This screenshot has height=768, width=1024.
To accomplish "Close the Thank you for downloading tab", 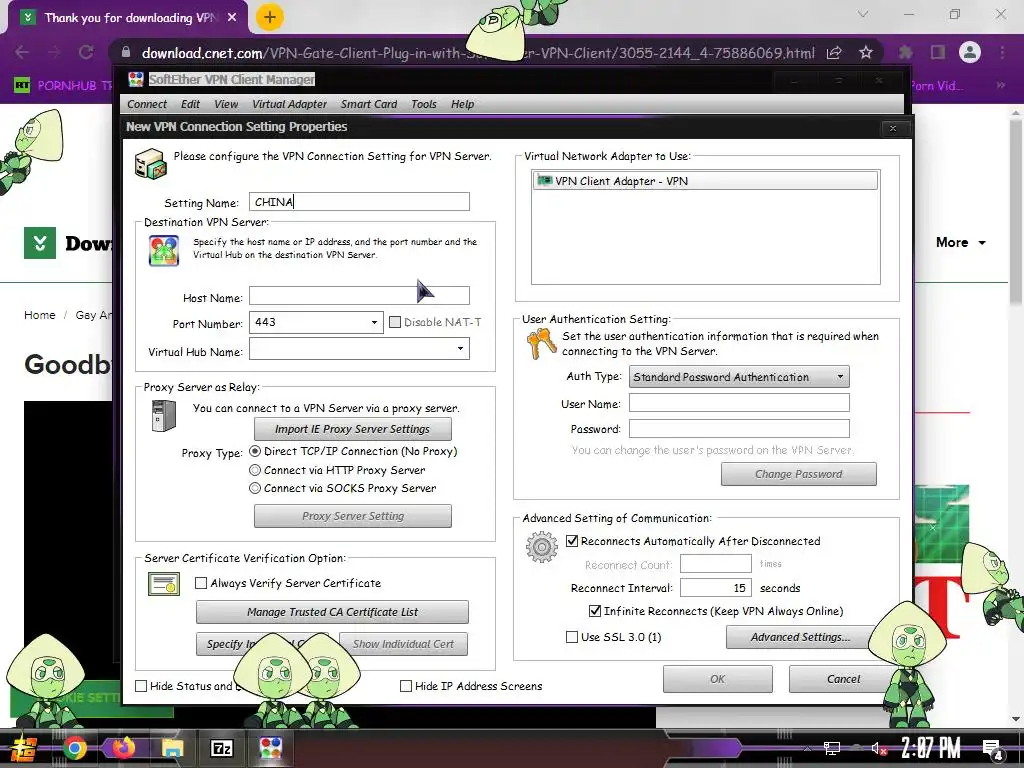I will click(232, 18).
